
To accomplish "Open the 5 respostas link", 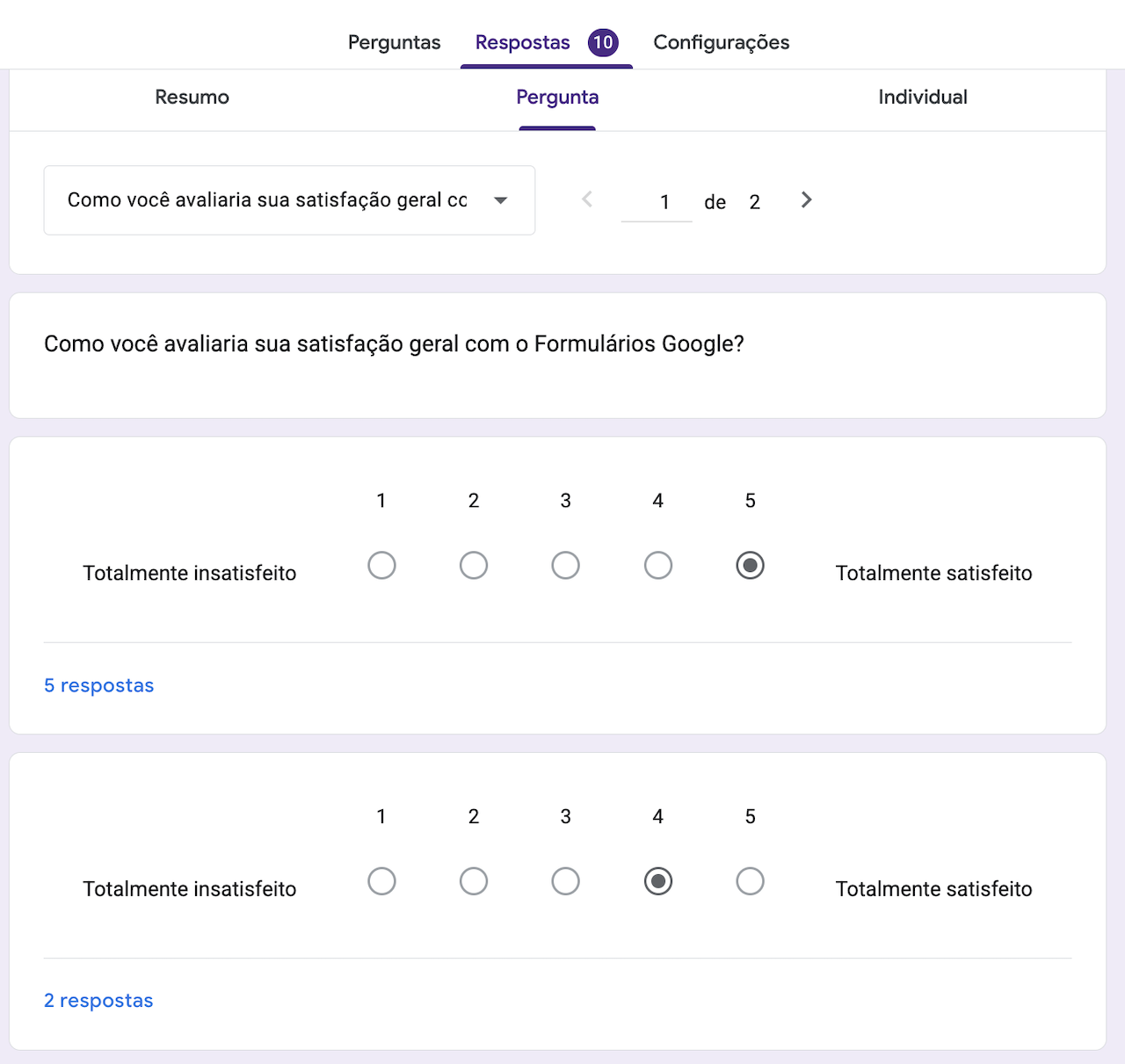I will [x=98, y=685].
